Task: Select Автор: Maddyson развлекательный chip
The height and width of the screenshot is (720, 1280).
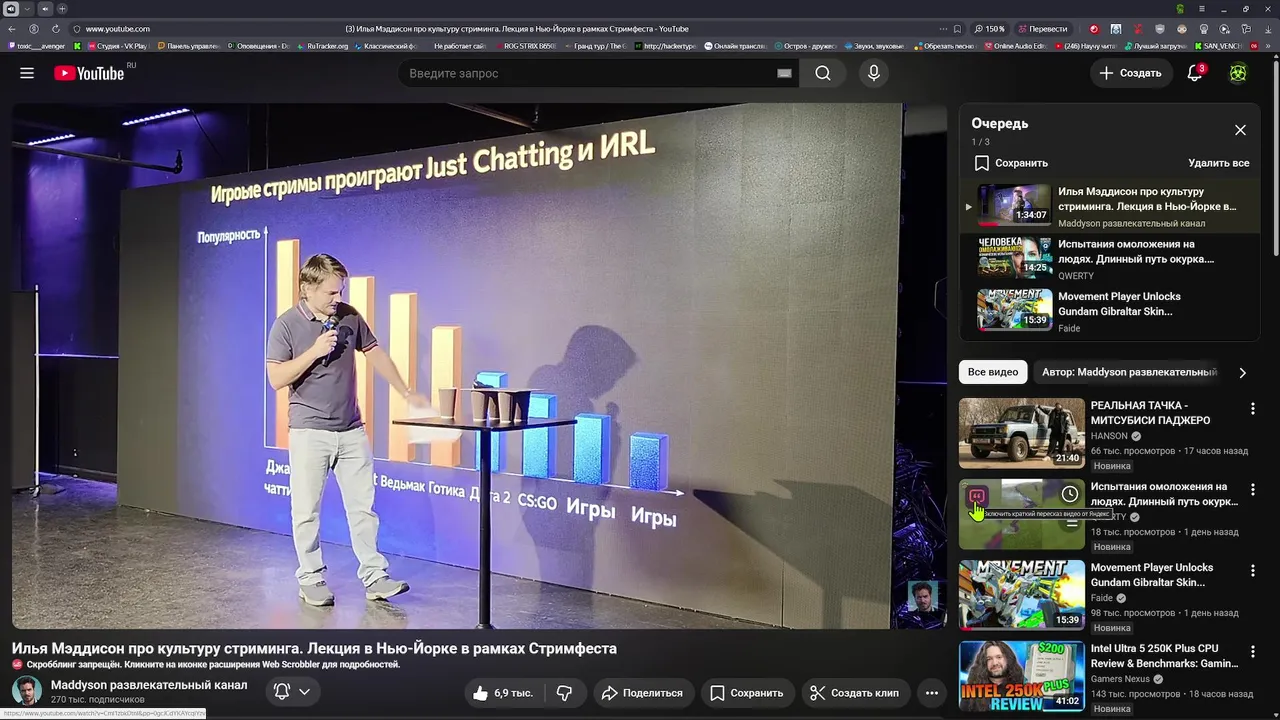Action: coord(1129,372)
